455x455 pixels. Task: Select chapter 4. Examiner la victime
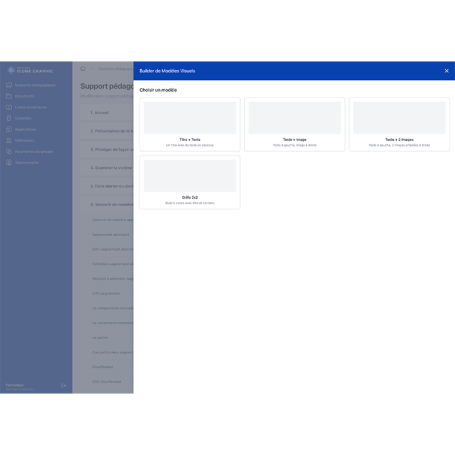(x=107, y=168)
